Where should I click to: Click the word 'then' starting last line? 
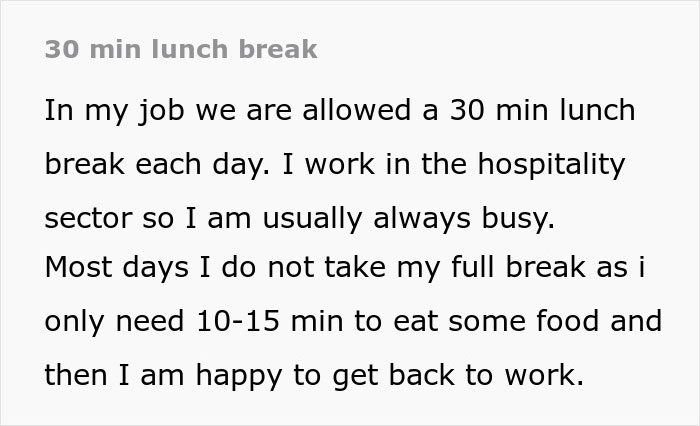tap(73, 375)
